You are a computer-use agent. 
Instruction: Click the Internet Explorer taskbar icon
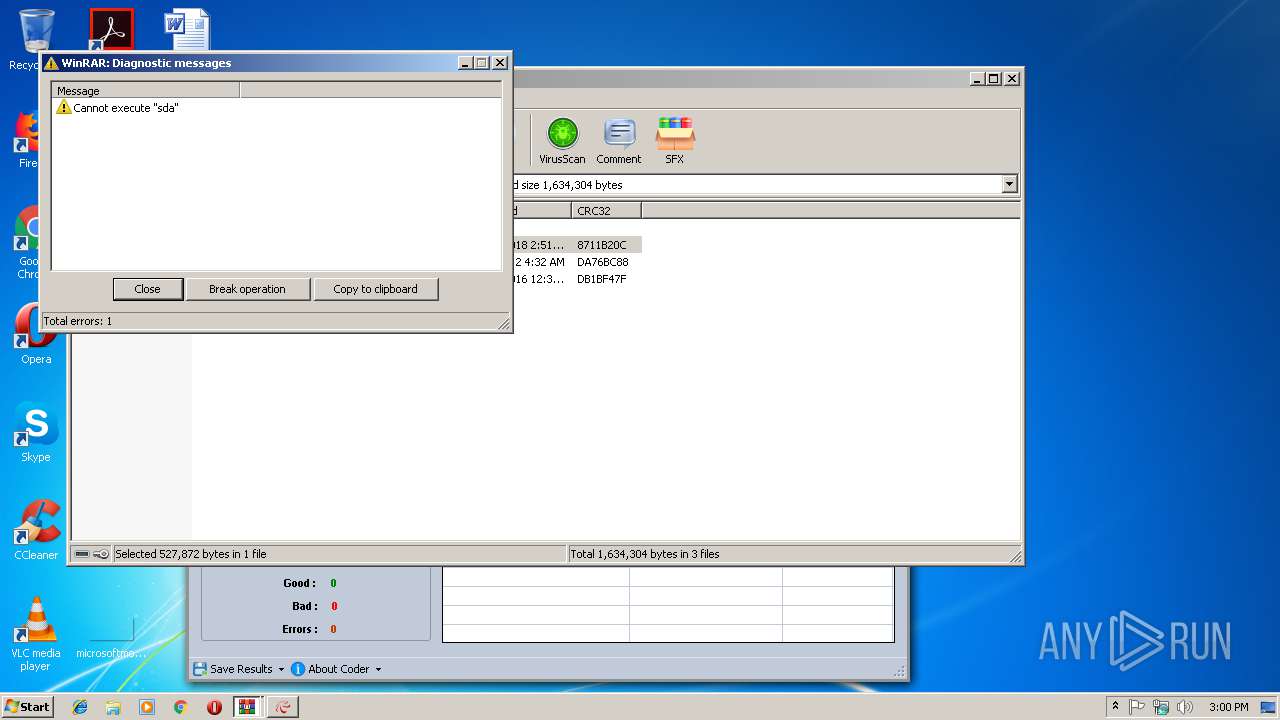[80, 707]
